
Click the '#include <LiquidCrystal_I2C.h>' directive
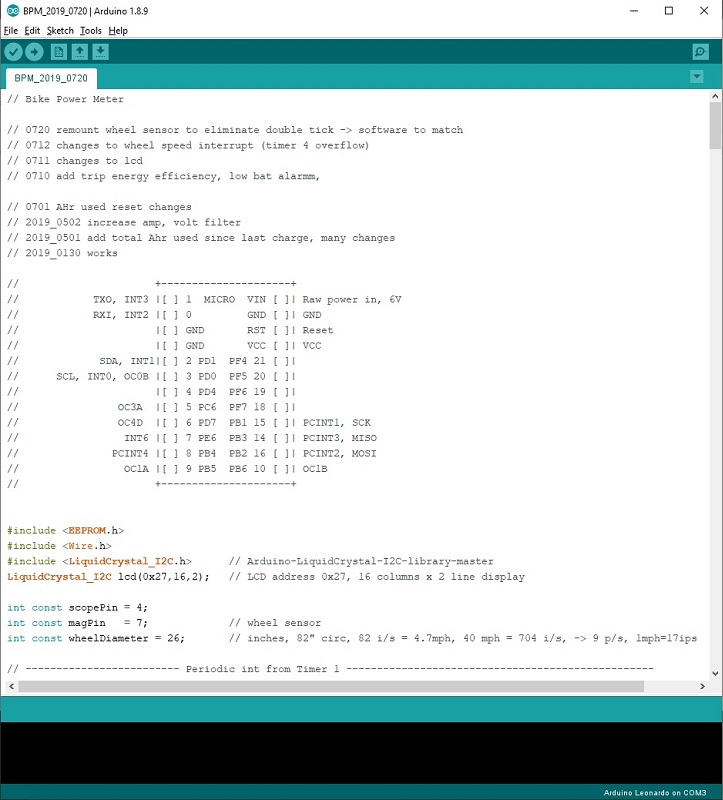(99, 561)
